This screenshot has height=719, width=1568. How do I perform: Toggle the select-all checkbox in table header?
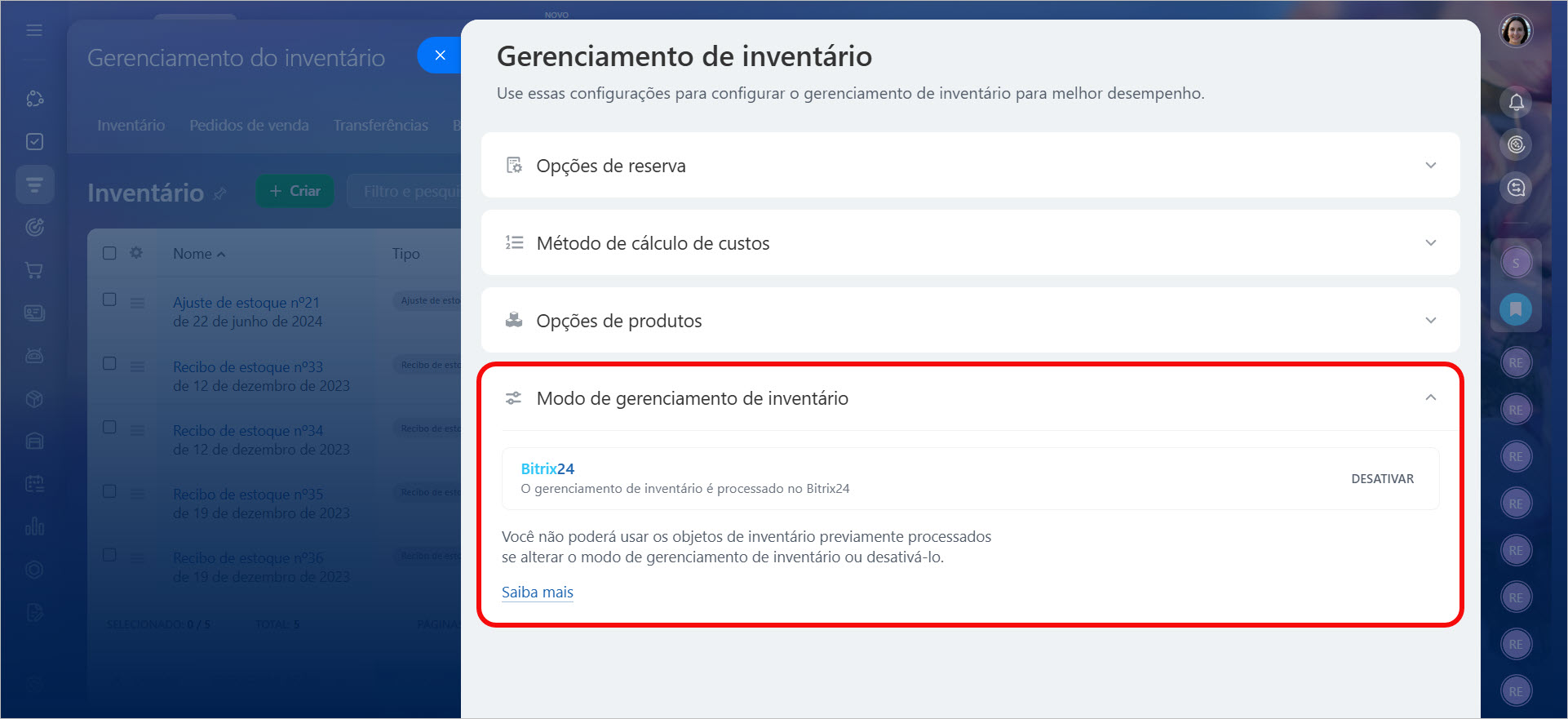click(109, 253)
